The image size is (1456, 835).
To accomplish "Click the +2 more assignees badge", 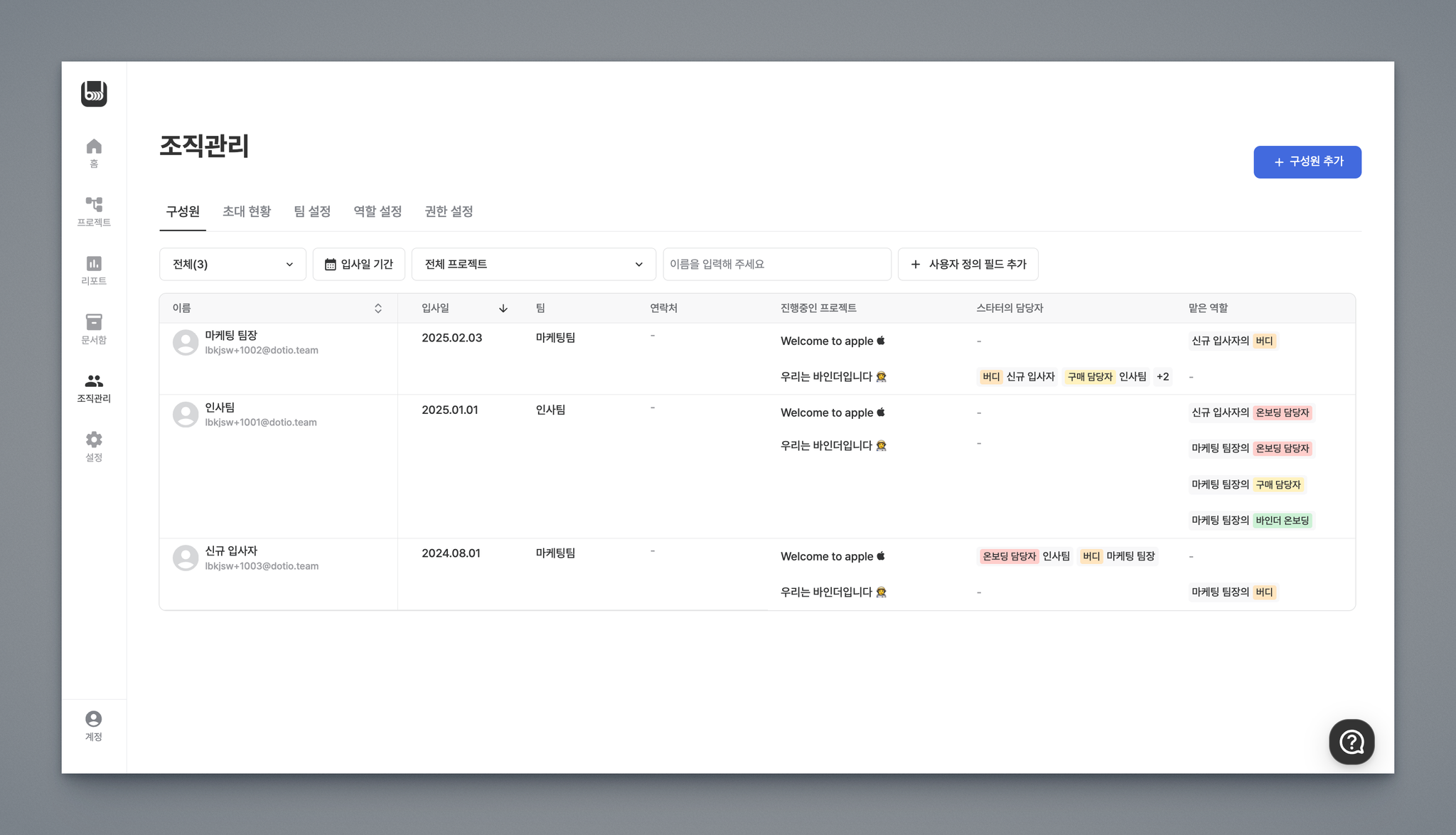I will 1162,377.
